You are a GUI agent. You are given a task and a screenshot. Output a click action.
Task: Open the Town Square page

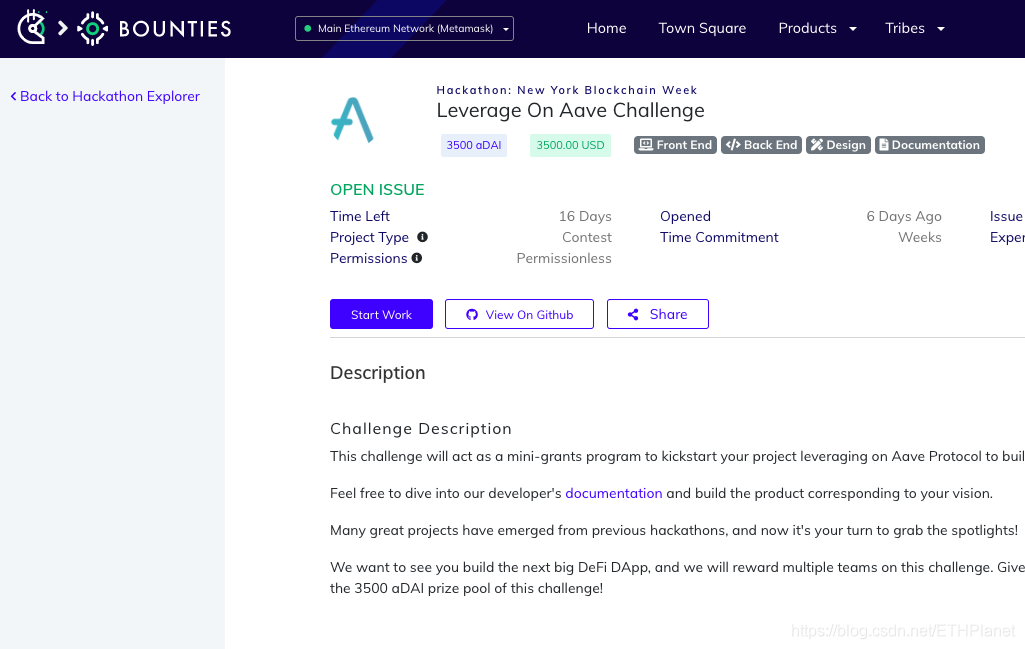coord(702,28)
